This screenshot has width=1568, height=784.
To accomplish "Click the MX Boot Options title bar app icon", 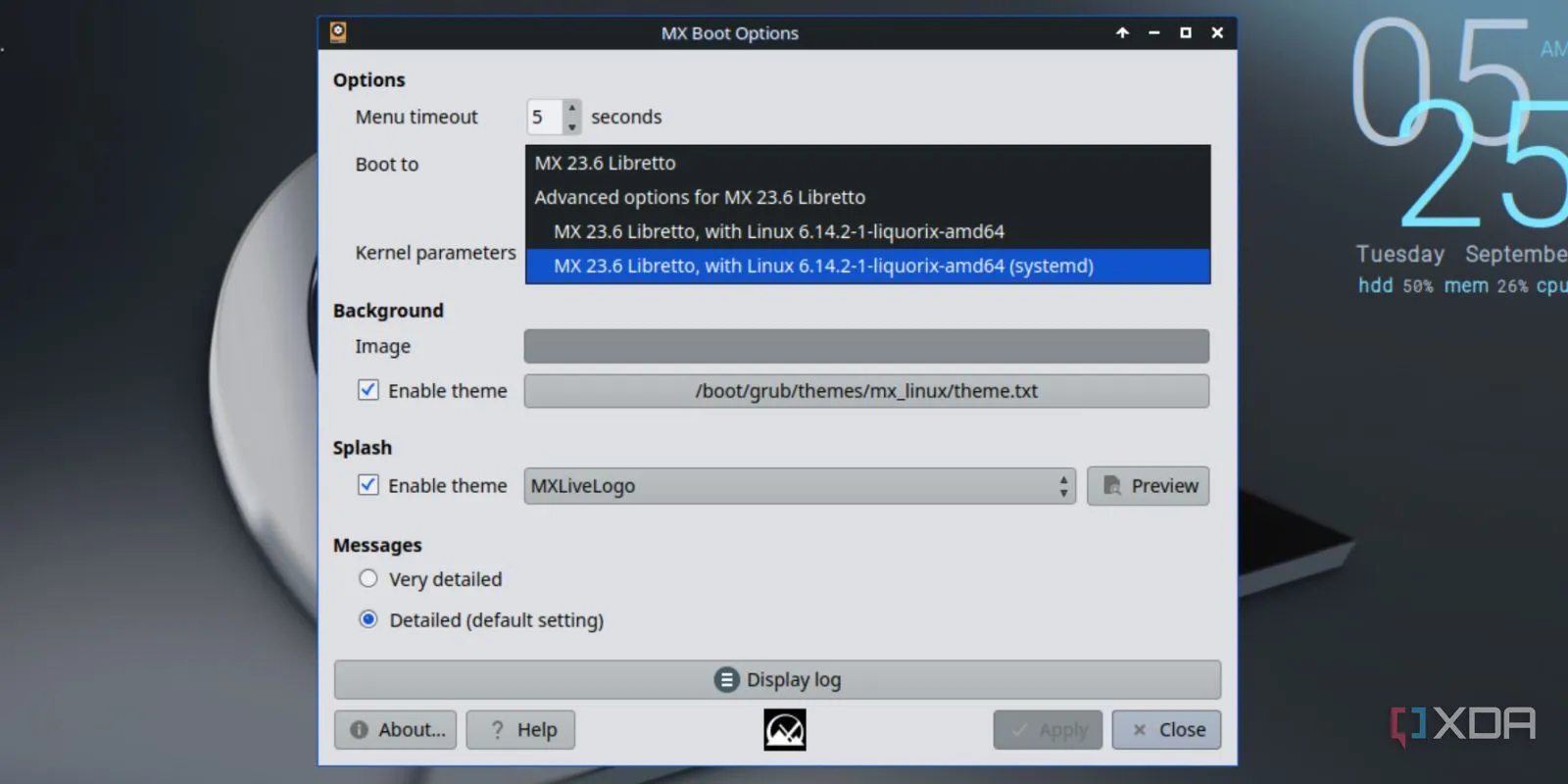I will point(338,32).
